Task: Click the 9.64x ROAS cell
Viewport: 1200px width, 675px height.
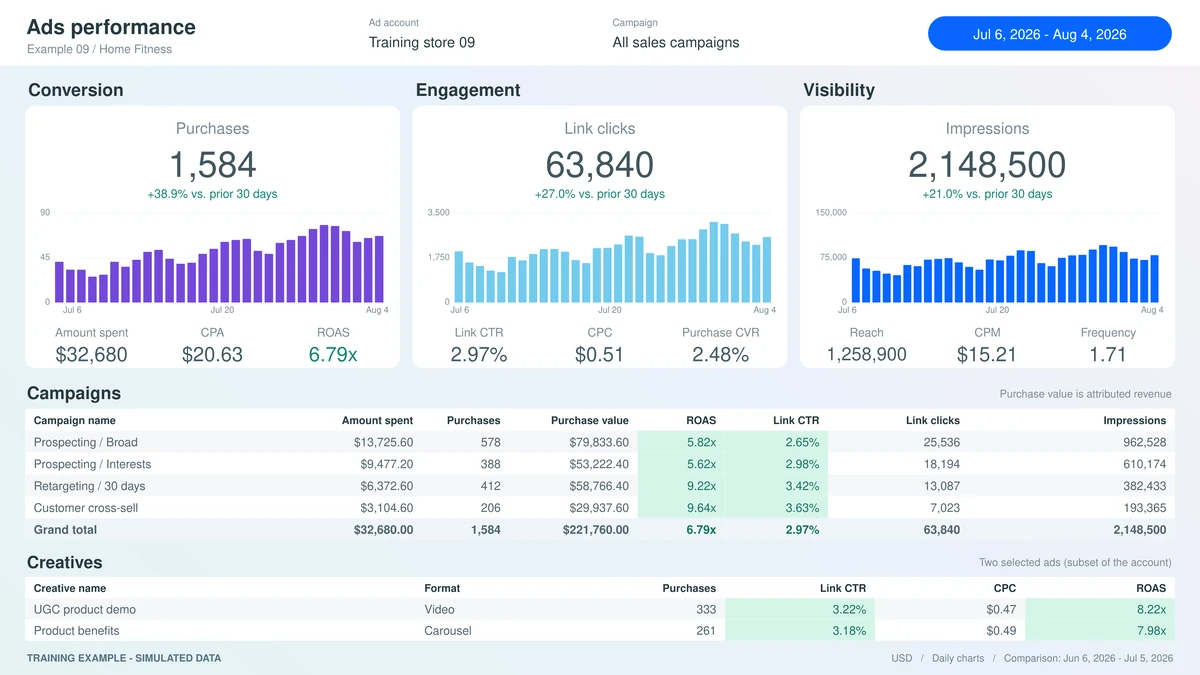Action: [x=701, y=508]
